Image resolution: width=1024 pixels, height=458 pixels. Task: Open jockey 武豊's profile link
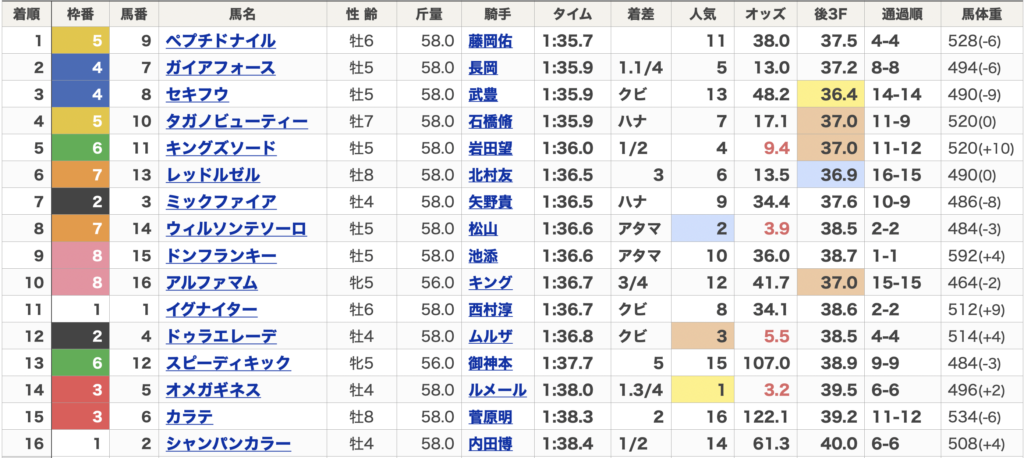483,95
